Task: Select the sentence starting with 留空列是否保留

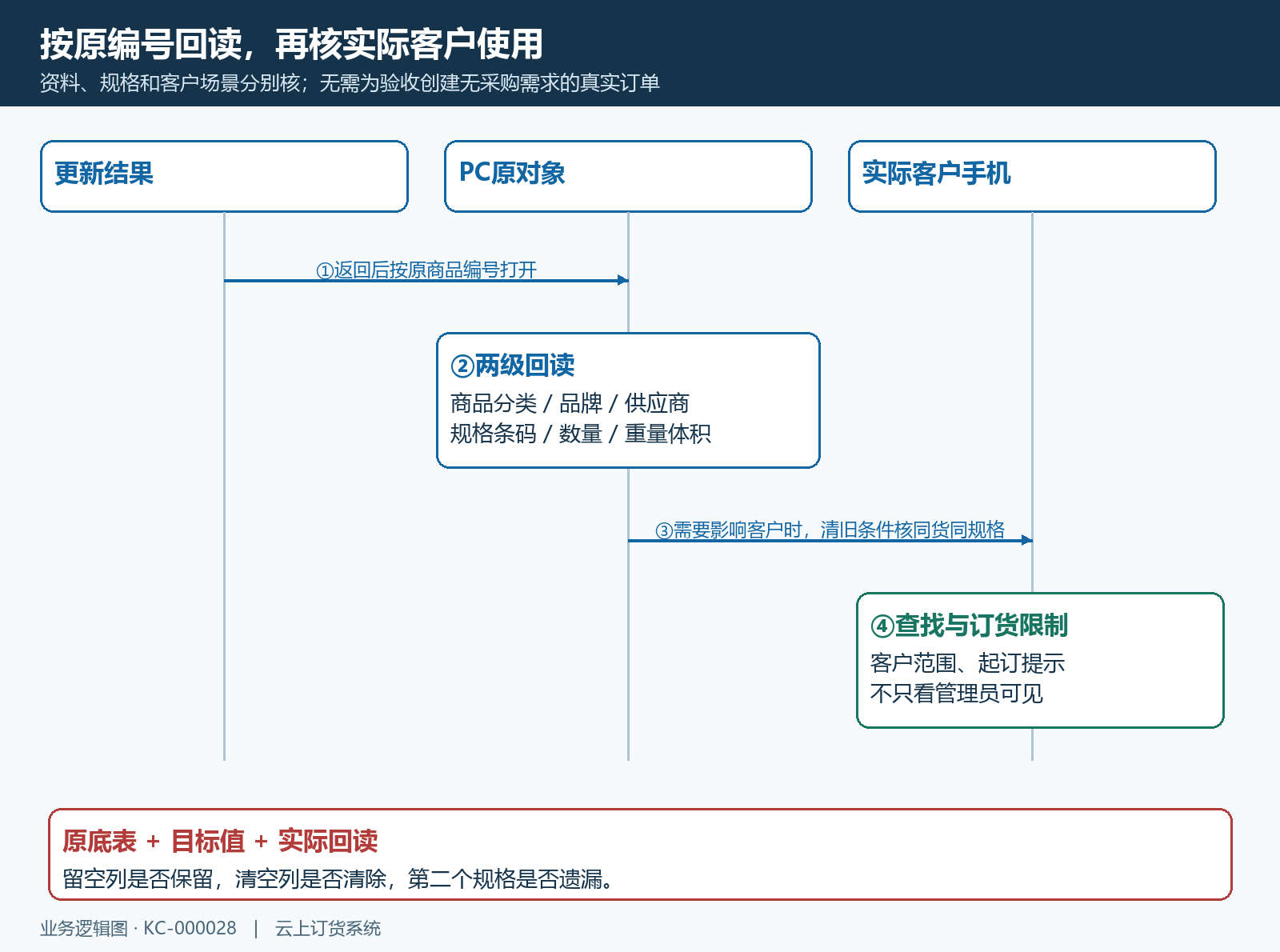Action: pos(338,879)
